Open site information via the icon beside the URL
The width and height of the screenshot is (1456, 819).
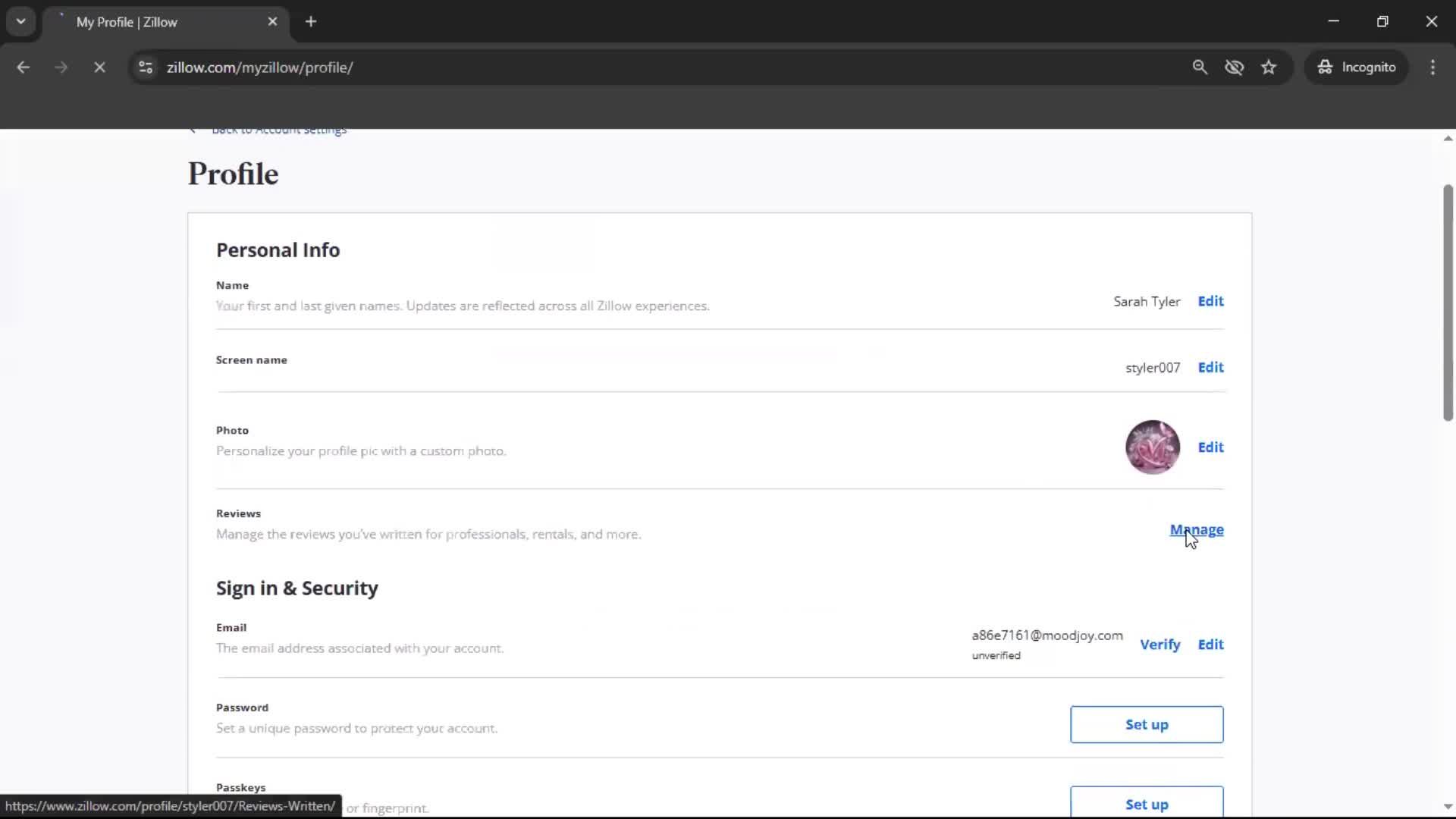145,67
